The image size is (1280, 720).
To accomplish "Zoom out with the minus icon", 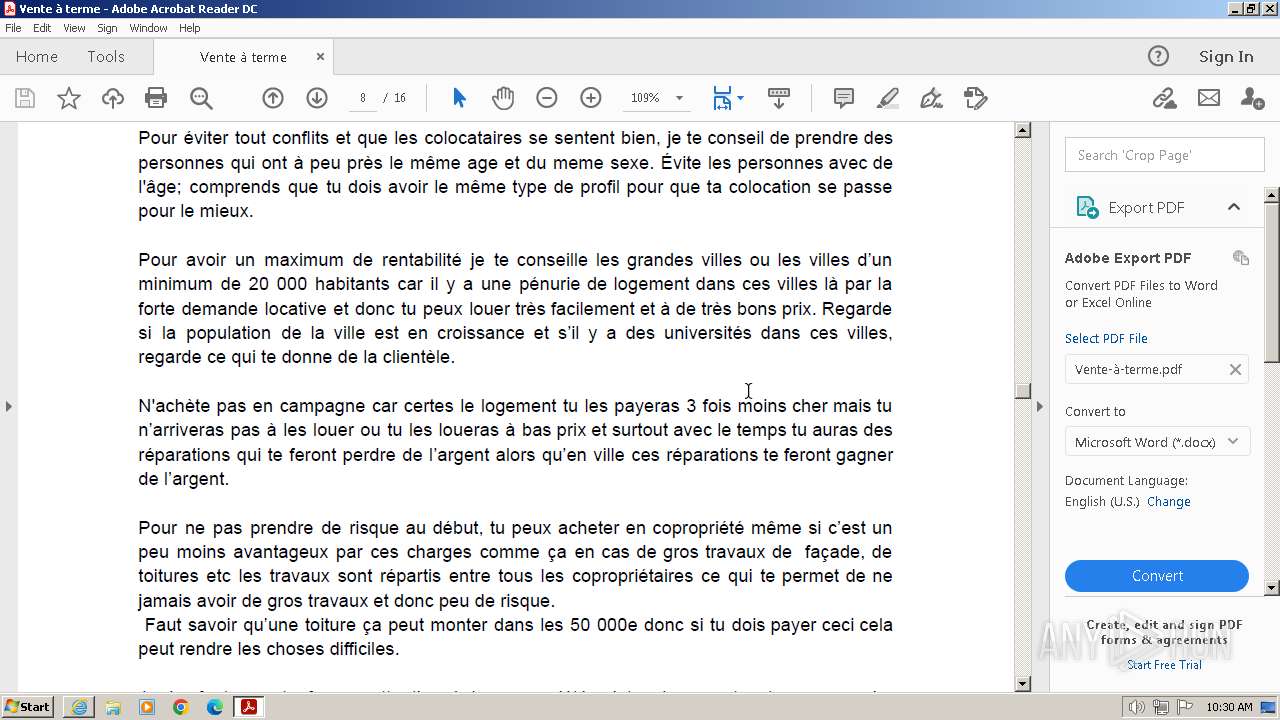I will [547, 98].
